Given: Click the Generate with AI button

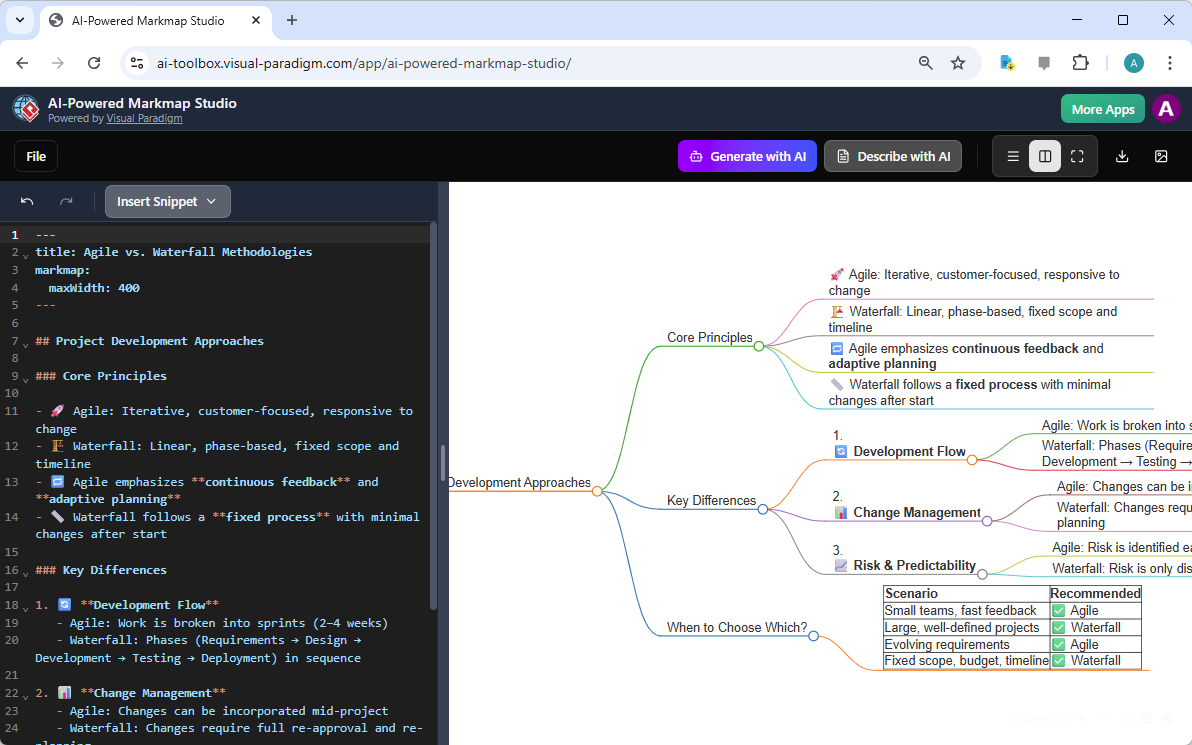Looking at the screenshot, I should 747,156.
